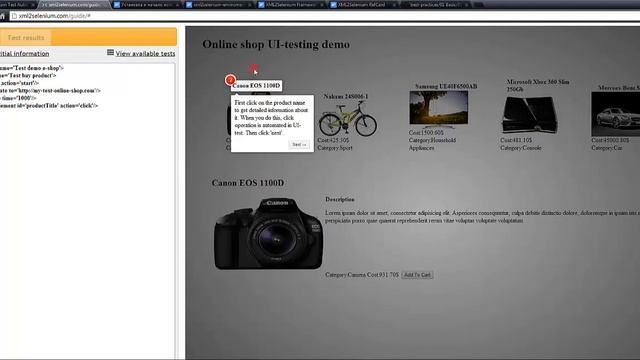Click the productTitle click line in the test code

[x=49, y=105]
